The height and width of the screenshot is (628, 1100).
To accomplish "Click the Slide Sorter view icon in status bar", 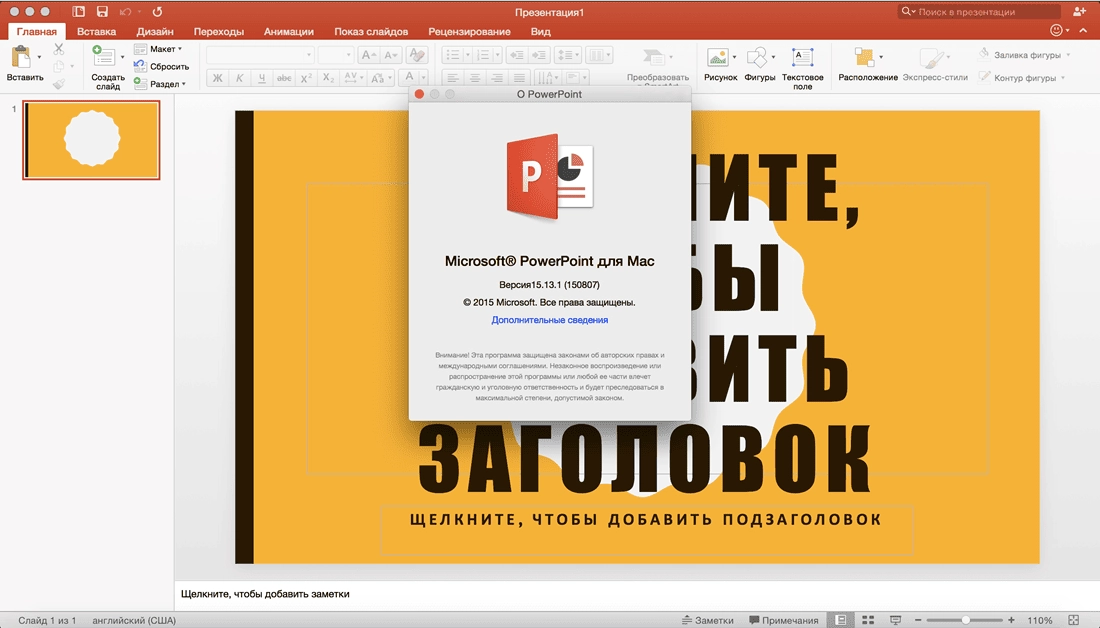I will [868, 620].
